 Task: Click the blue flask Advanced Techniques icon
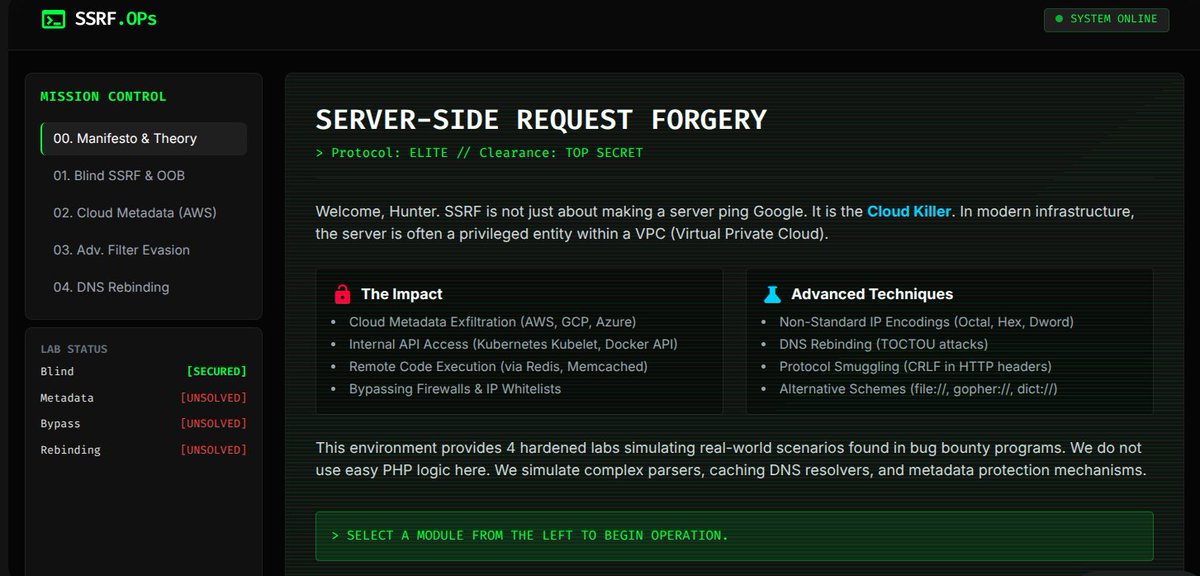(771, 294)
